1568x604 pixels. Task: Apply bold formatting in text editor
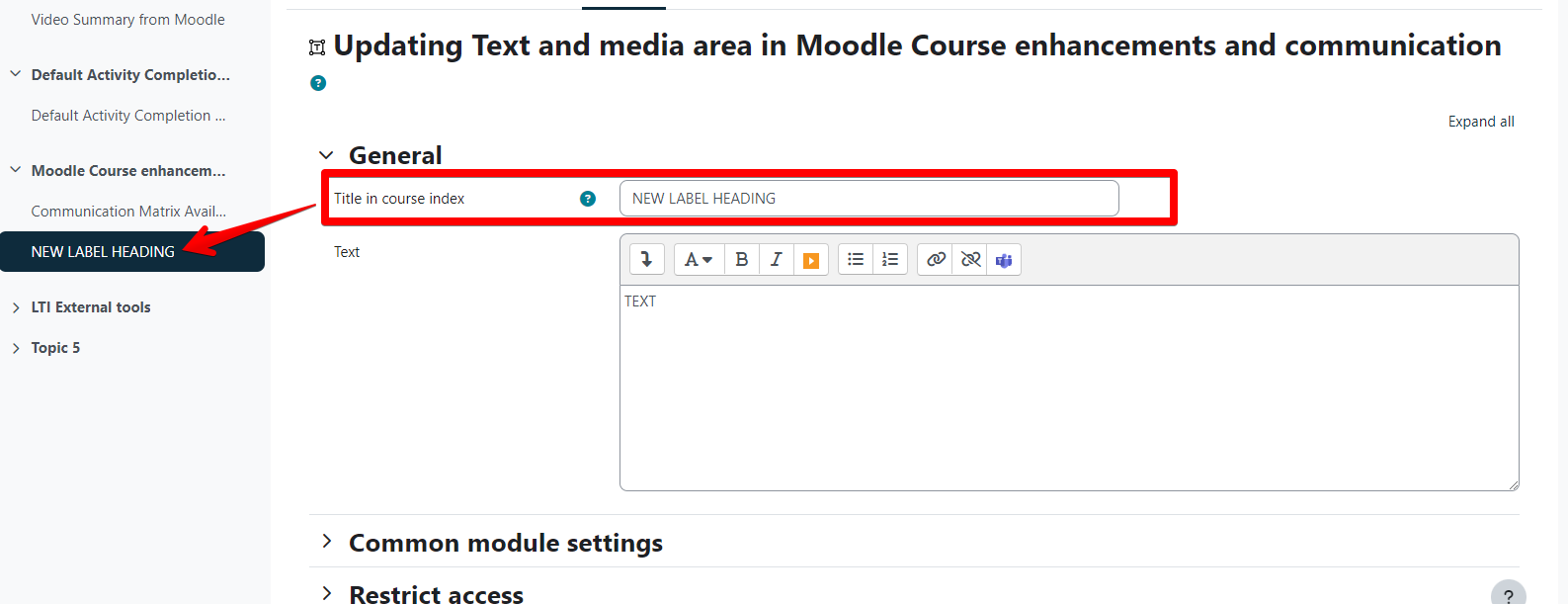[742, 259]
